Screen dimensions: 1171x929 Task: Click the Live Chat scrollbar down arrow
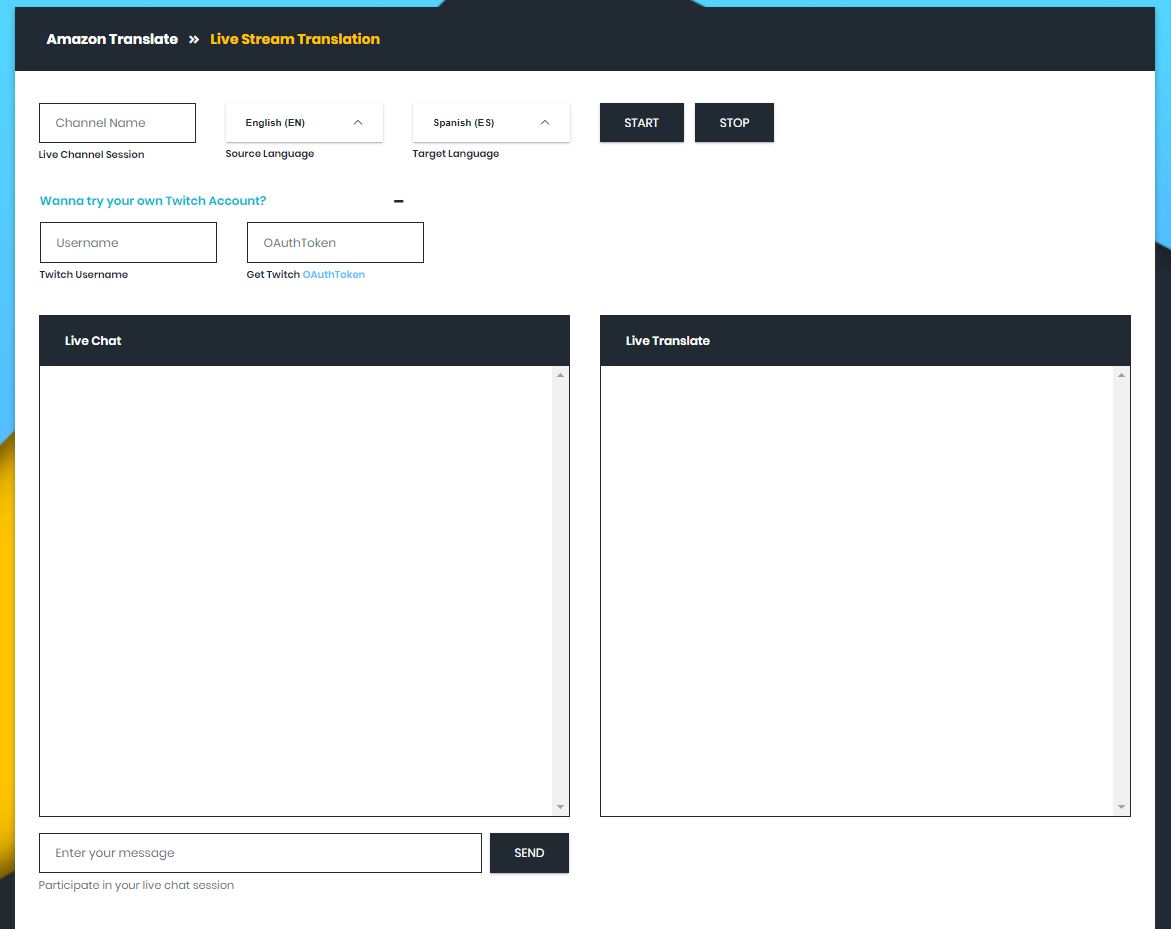[561, 806]
